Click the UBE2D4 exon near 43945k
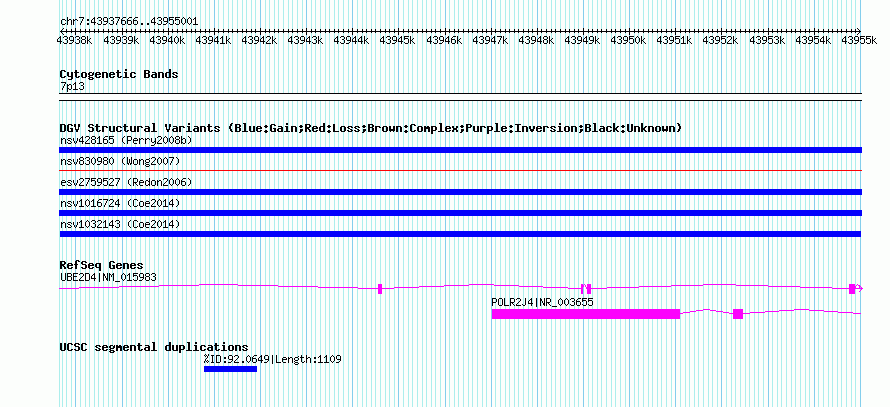The image size is (890, 407). (x=380, y=289)
